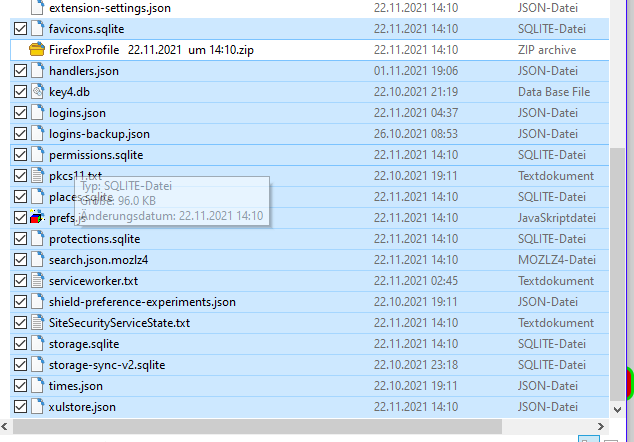Toggle the key4.db checkbox
Screen dimensions: 634x442
pos(20,92)
